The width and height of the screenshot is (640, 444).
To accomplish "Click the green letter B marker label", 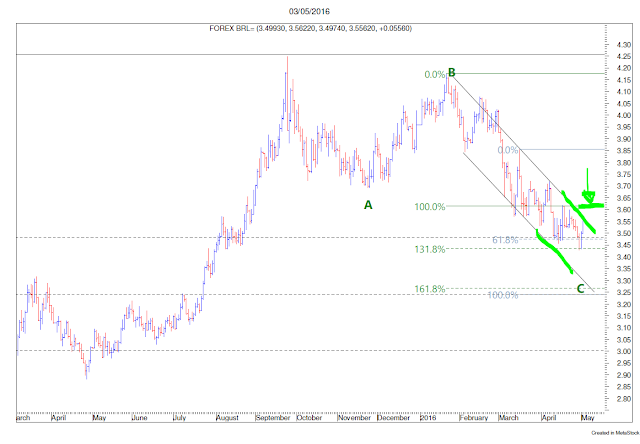I will 451,73.
